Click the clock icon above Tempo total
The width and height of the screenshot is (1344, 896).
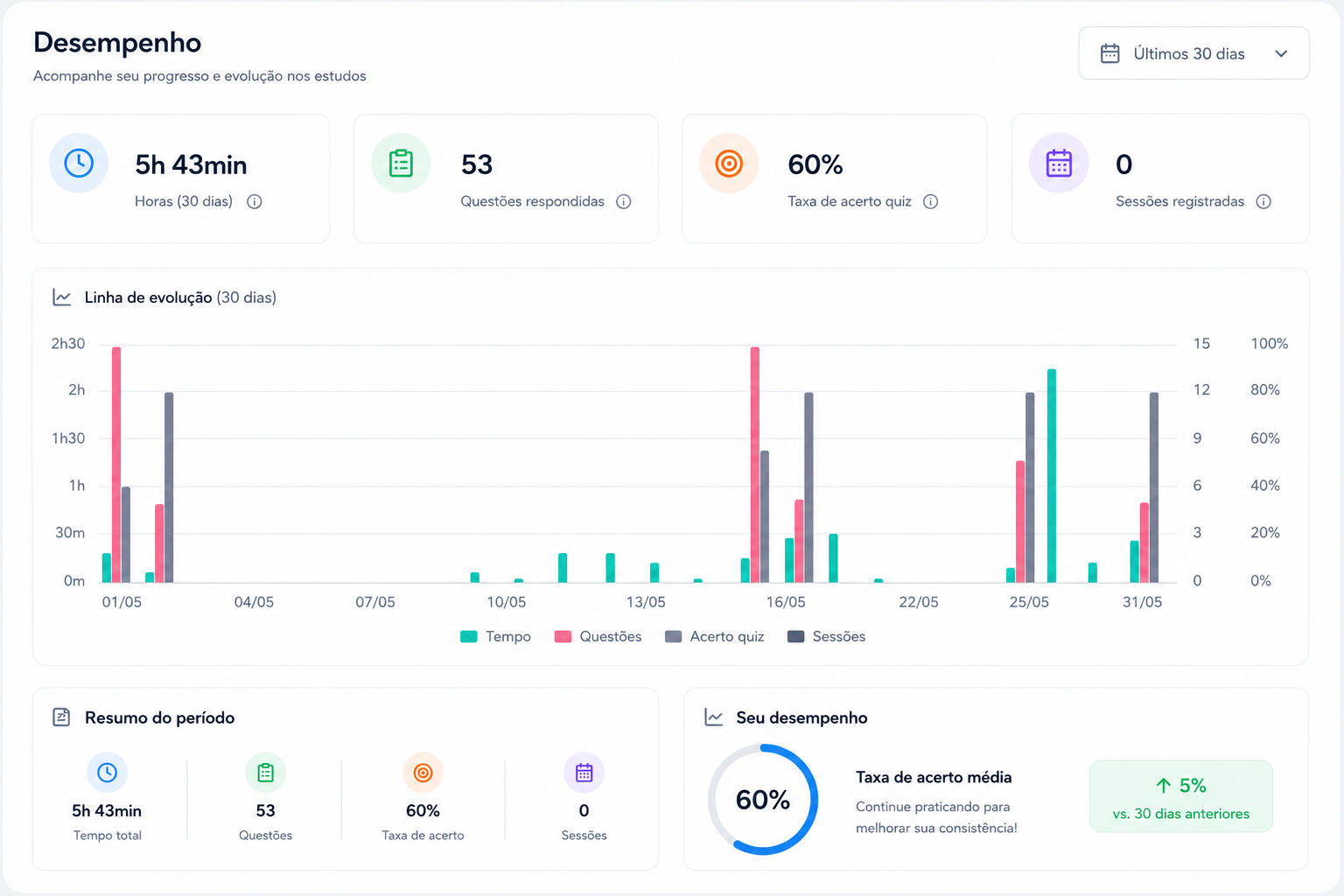(x=107, y=773)
